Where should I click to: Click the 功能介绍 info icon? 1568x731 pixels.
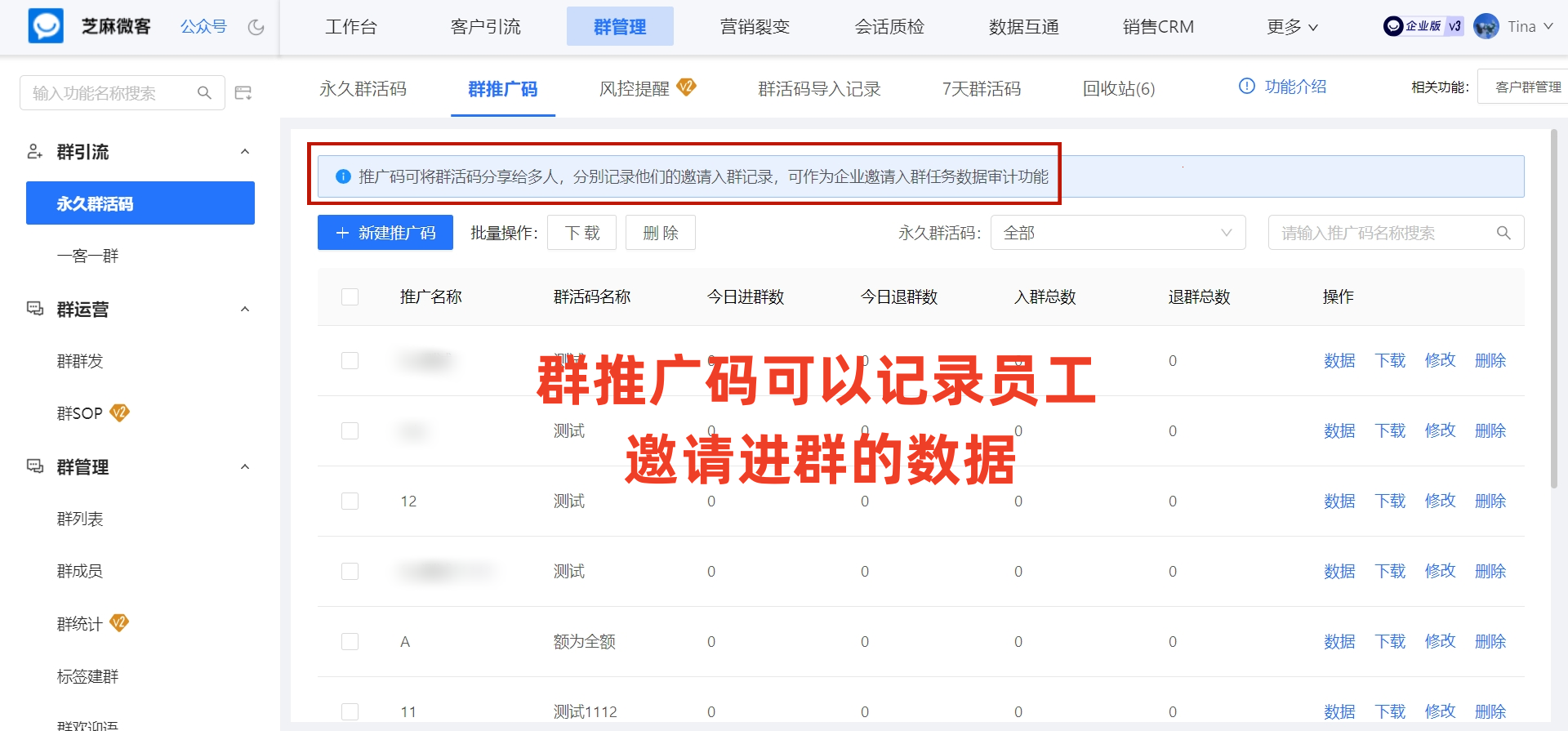(x=1246, y=86)
